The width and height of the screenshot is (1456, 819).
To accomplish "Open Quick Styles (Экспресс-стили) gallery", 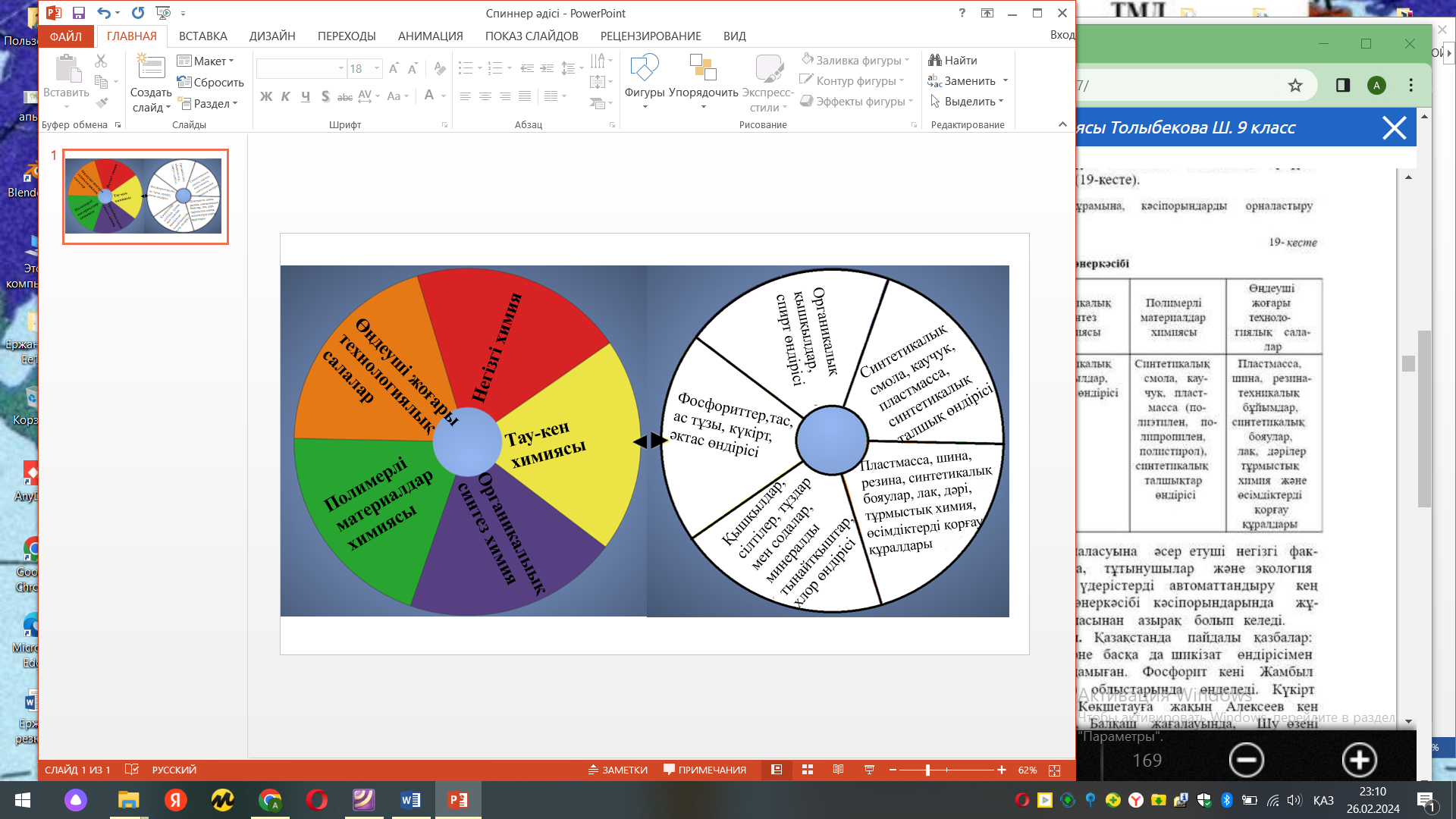I will 767,82.
